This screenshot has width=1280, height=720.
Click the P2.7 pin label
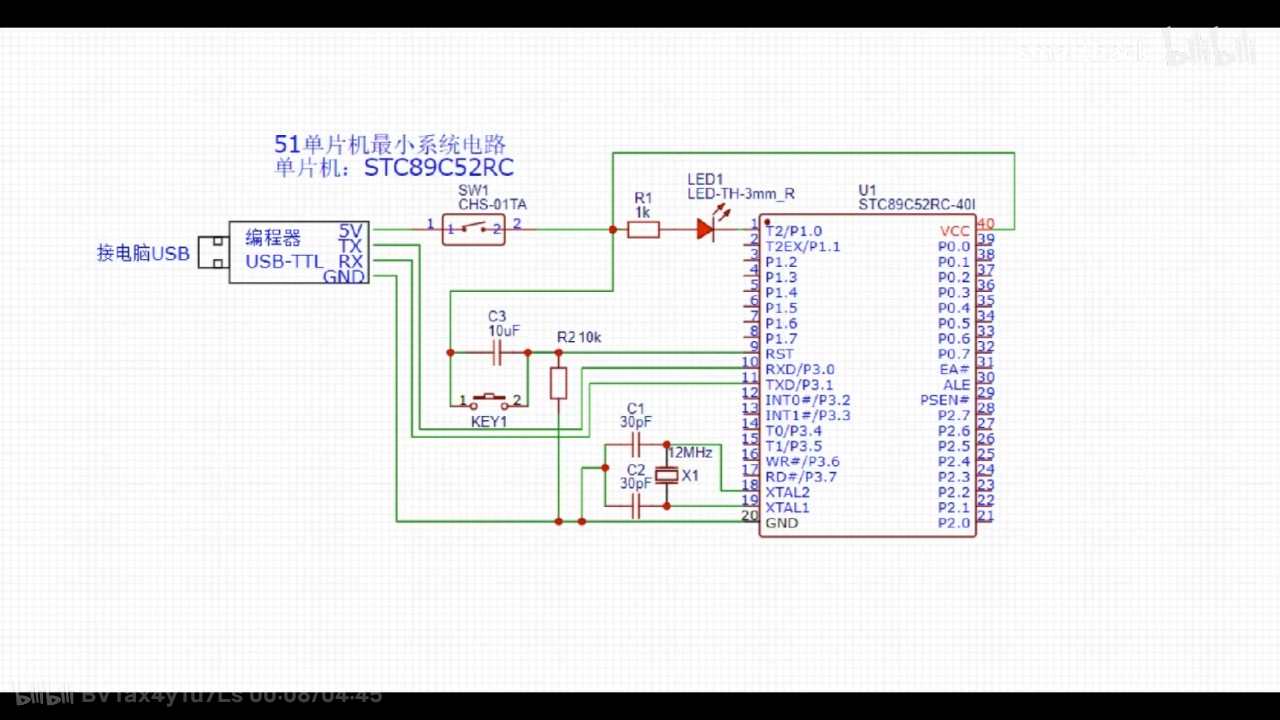(x=954, y=415)
